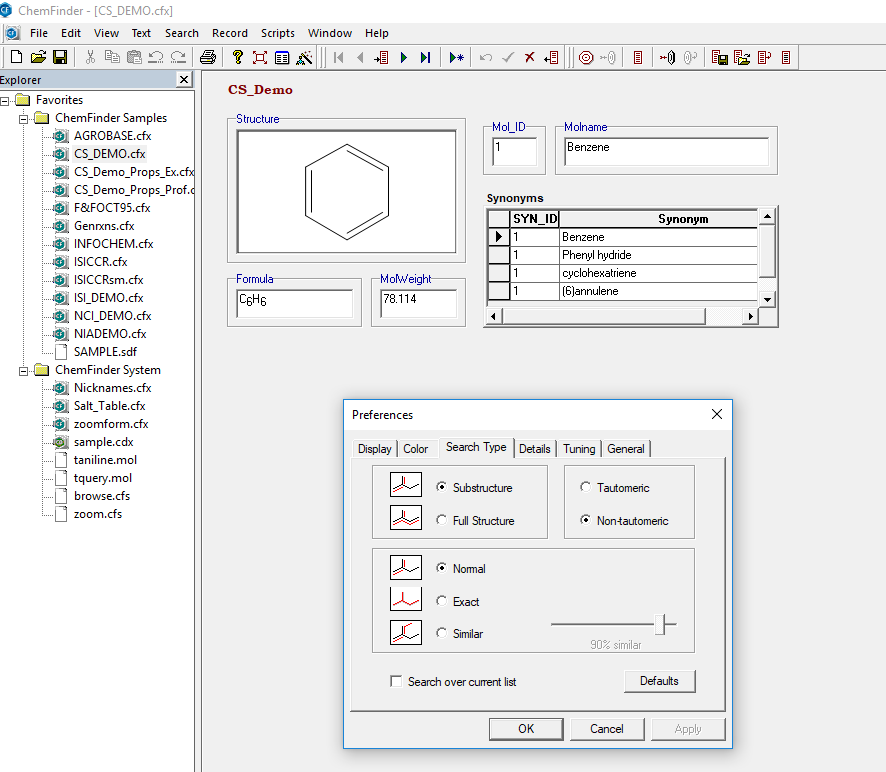
Task: Switch to the Display tab in Preferences
Action: pyautogui.click(x=375, y=449)
